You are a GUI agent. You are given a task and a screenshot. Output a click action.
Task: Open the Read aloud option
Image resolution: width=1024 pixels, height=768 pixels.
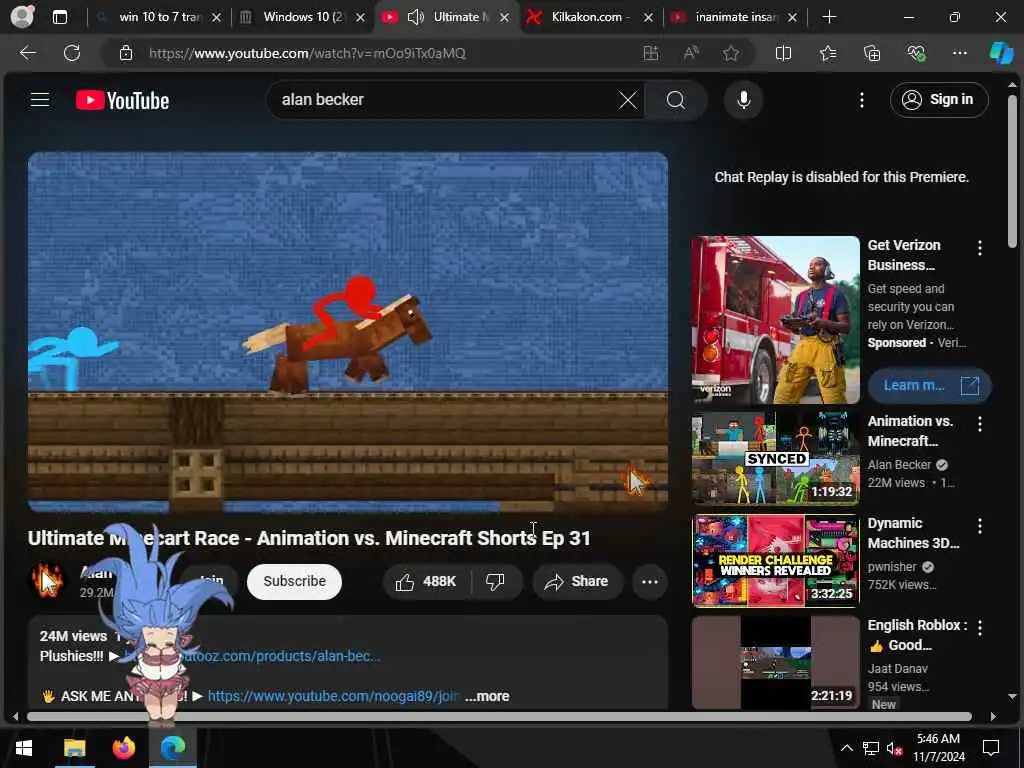coord(691,53)
